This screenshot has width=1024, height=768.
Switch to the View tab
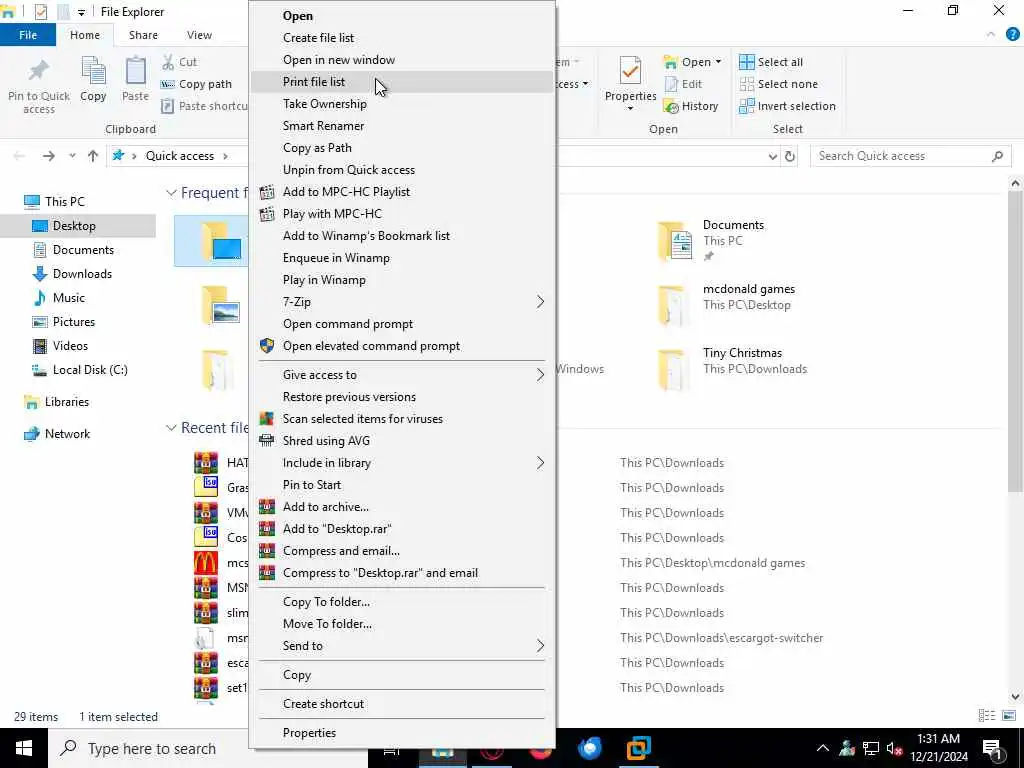[199, 35]
